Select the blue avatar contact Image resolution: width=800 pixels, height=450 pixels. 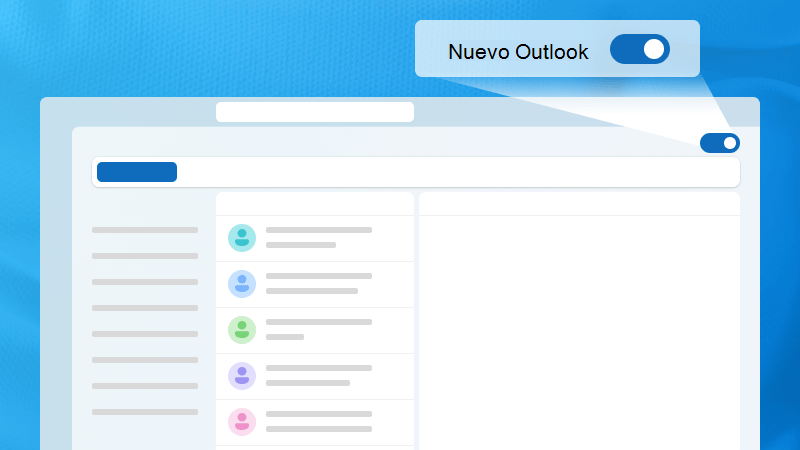point(242,284)
